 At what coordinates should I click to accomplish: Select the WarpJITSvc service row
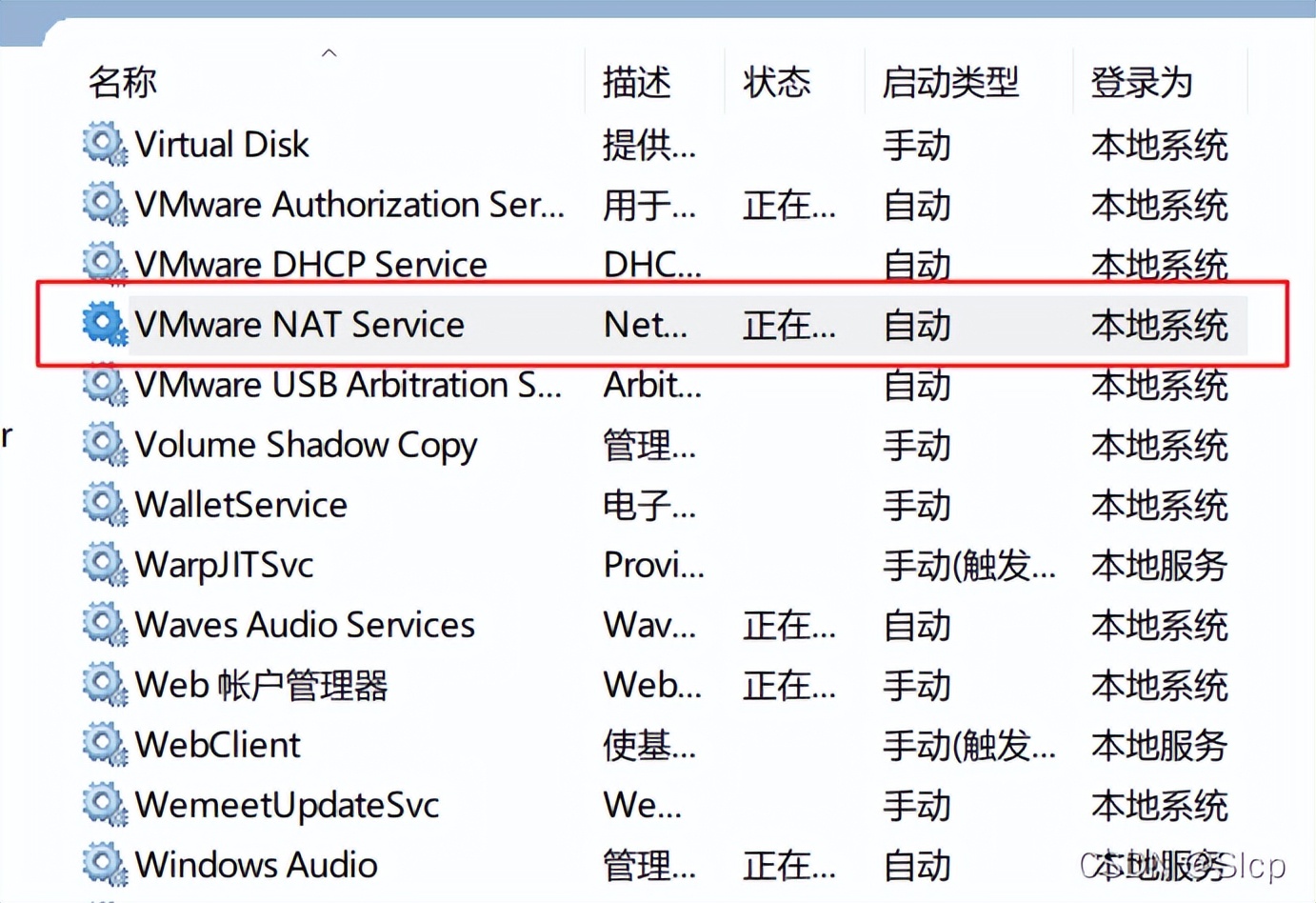pos(226,565)
